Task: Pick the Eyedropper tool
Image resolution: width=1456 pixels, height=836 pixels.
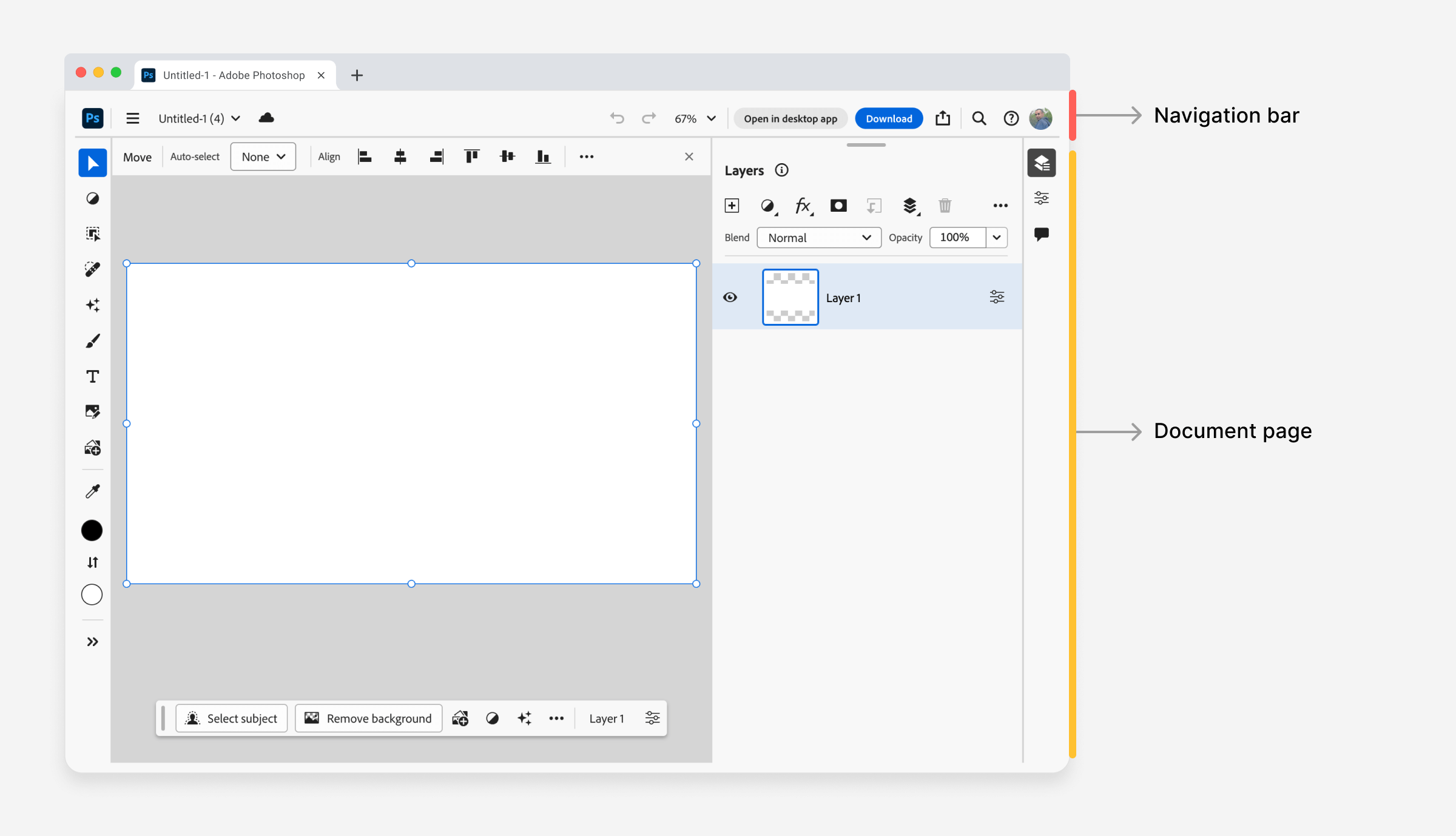Action: [x=92, y=491]
